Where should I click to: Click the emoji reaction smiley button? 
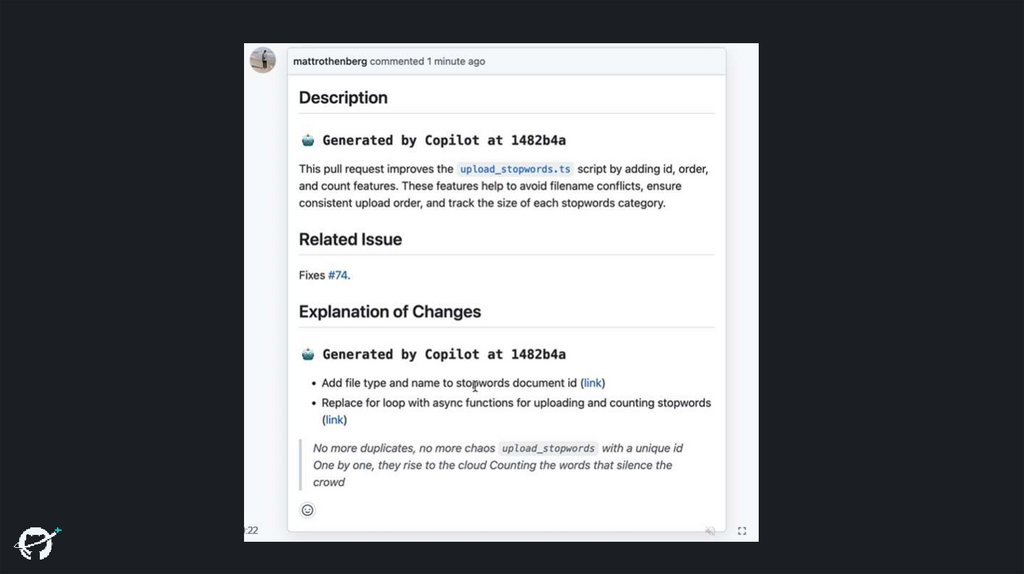(307, 510)
